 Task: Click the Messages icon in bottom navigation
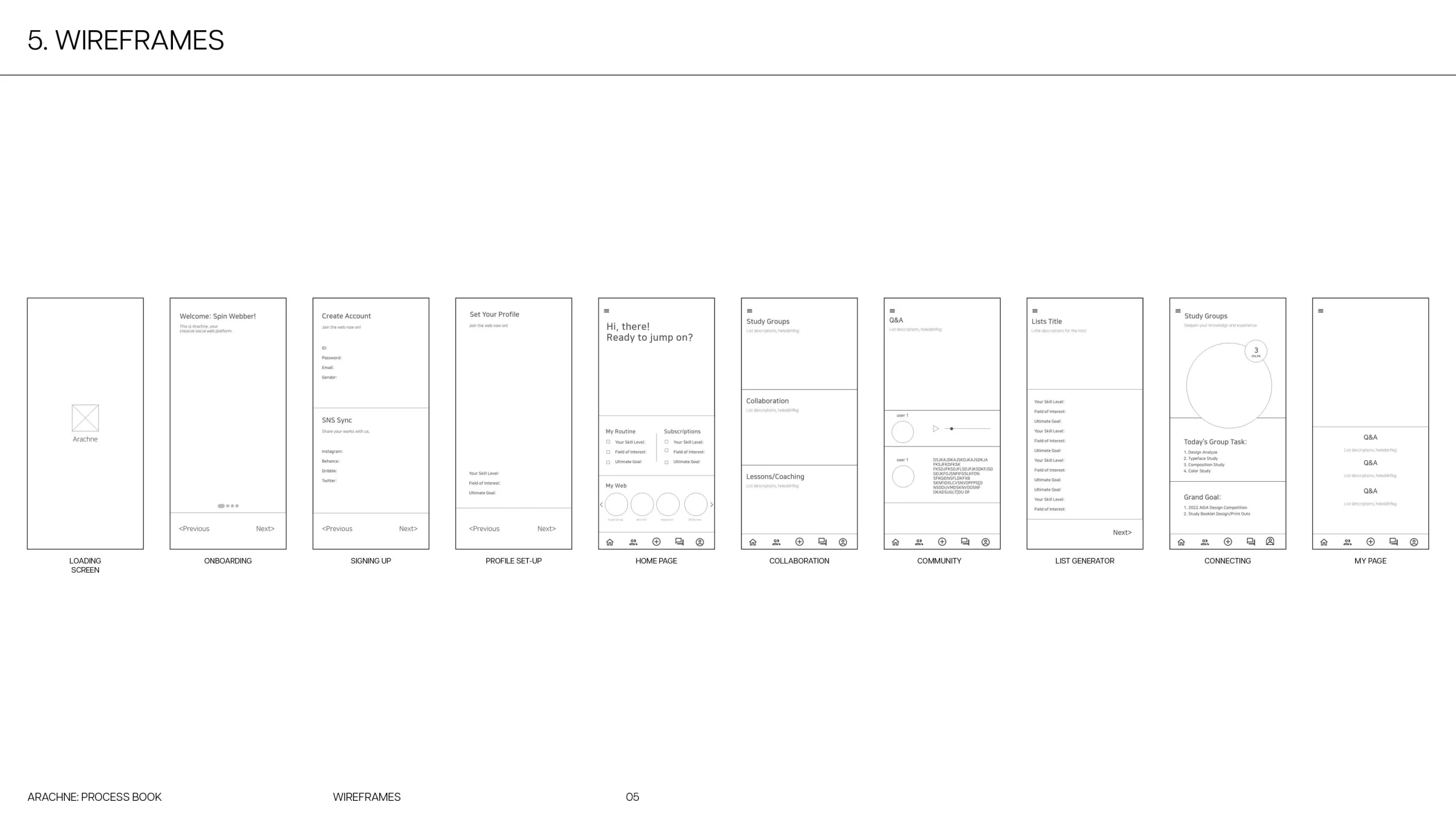point(679,541)
